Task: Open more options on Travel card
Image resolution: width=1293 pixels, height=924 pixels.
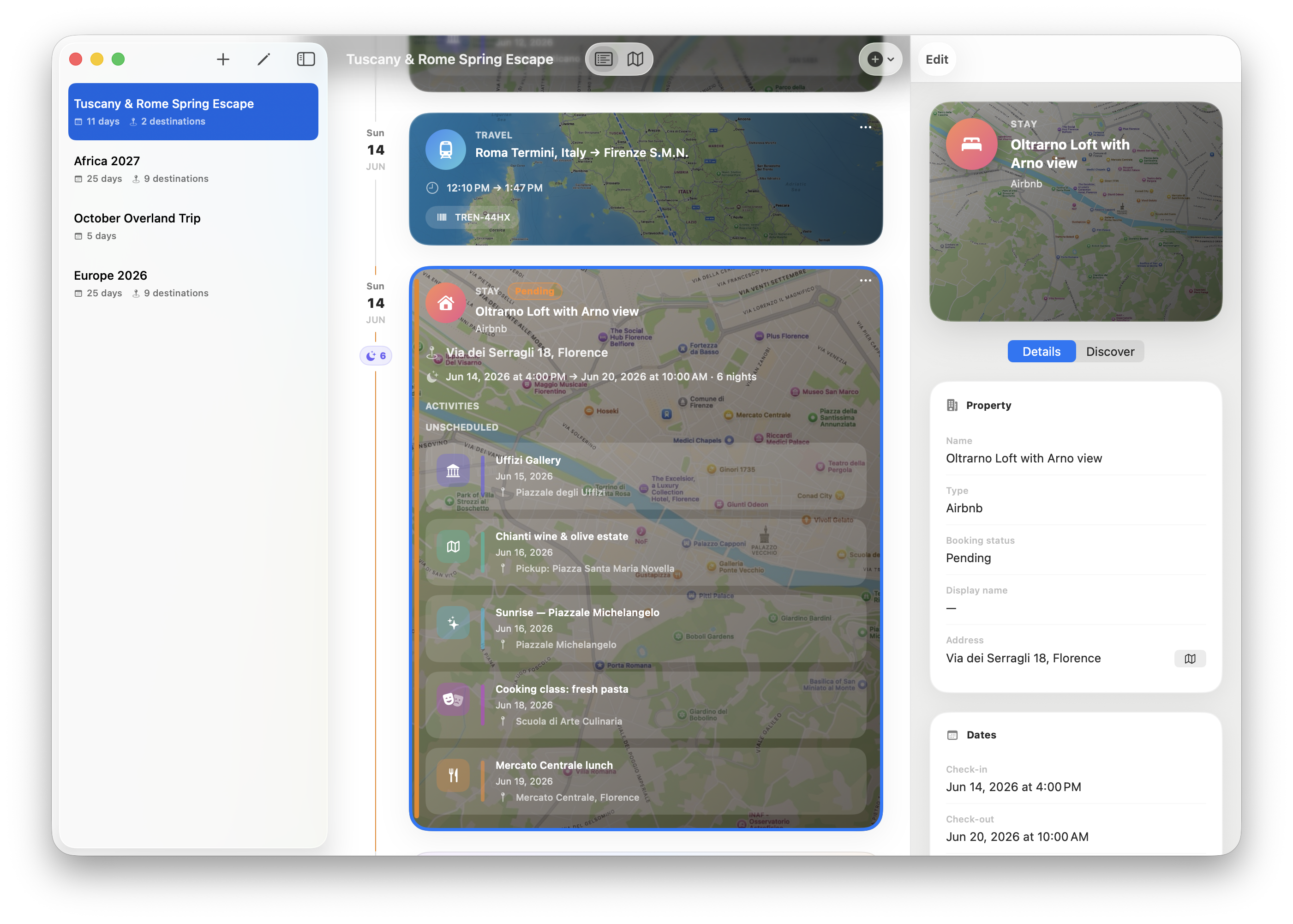Action: (865, 127)
